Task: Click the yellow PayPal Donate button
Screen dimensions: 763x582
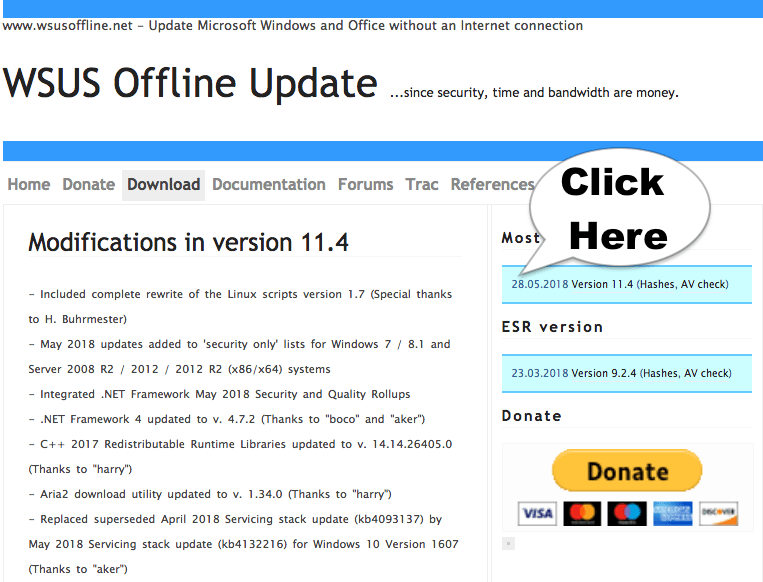Action: coord(627,471)
